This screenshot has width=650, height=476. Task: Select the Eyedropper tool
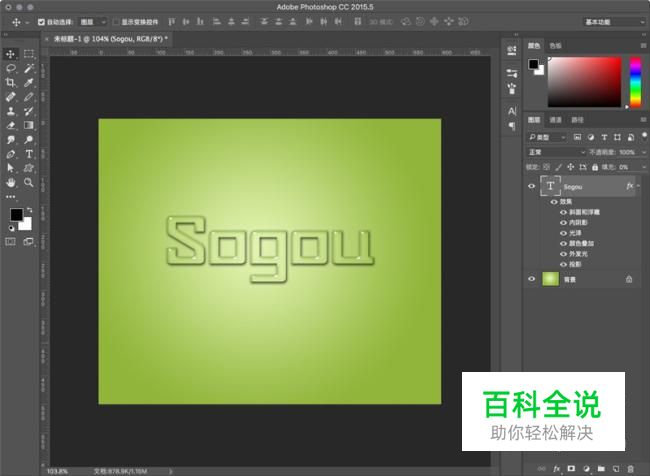(29, 83)
